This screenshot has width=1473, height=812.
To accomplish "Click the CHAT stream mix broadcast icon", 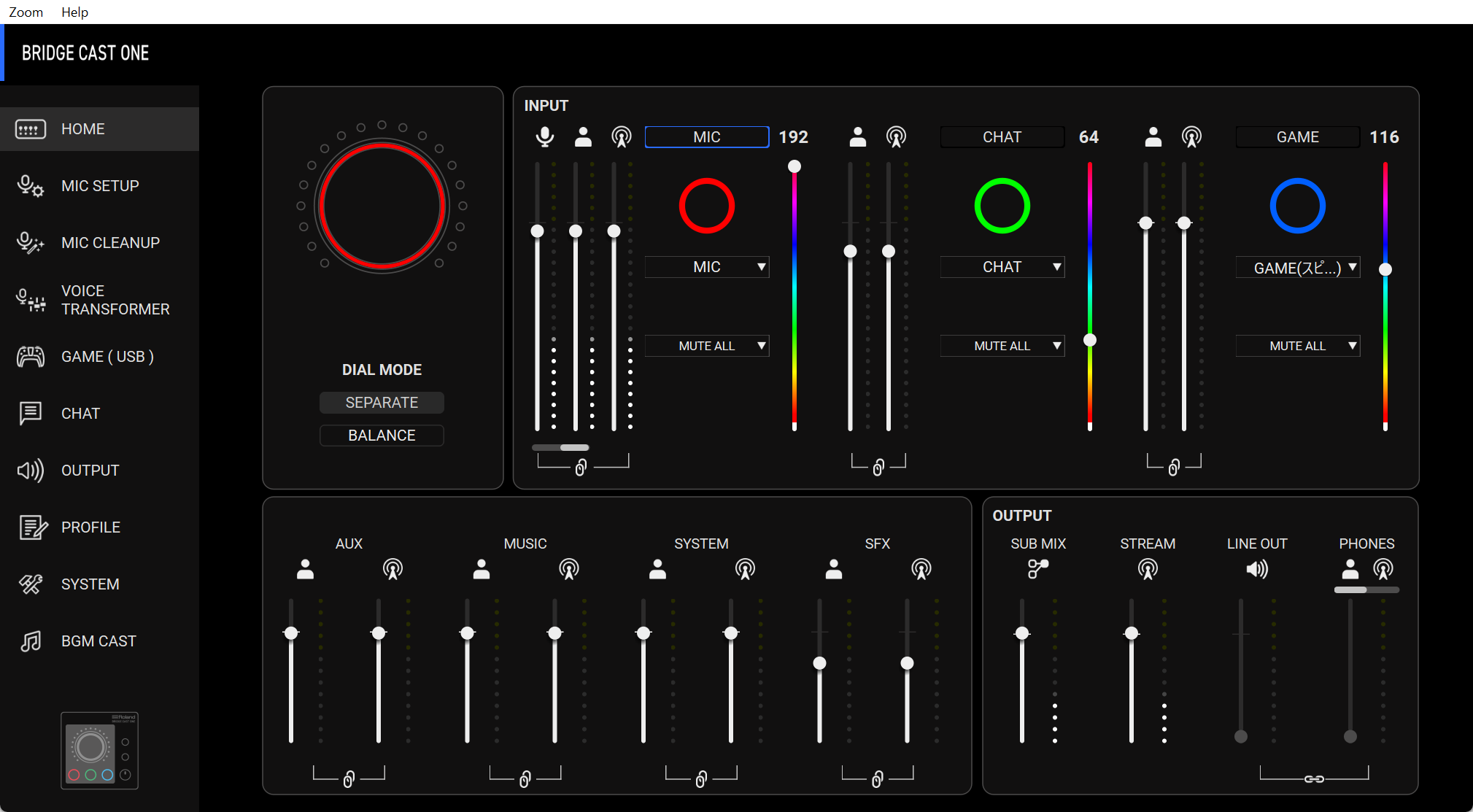I will (896, 136).
